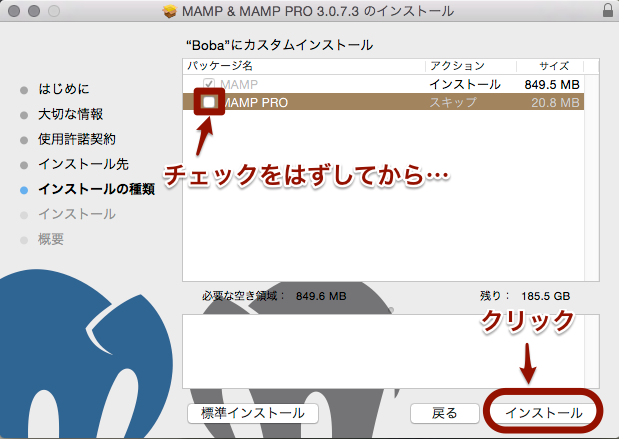Screen dimensions: 619x439
Task: Click the MAMP package box icon in title
Action: pos(170,11)
